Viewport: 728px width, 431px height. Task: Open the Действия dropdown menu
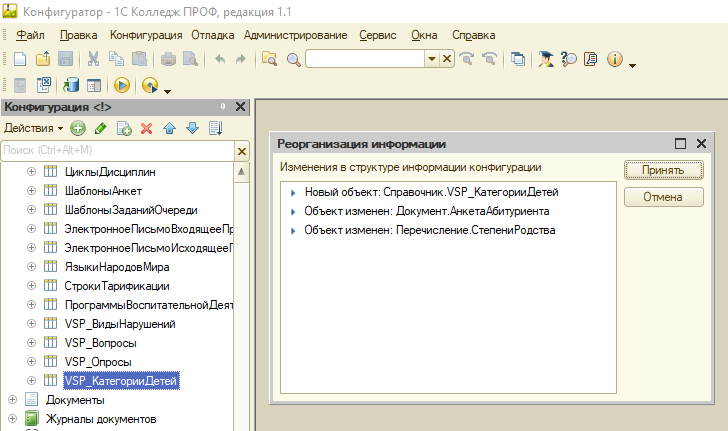click(33, 128)
